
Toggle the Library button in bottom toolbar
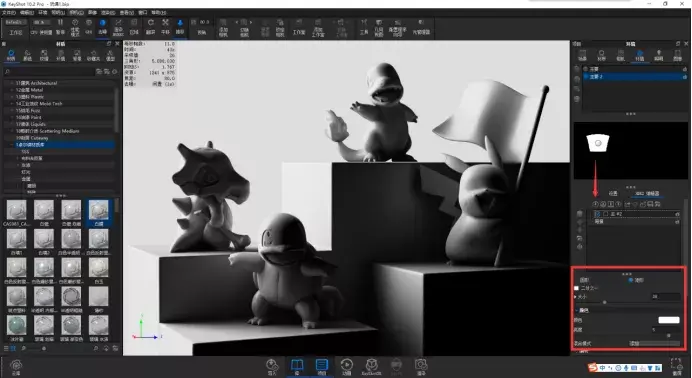[x=297, y=367]
